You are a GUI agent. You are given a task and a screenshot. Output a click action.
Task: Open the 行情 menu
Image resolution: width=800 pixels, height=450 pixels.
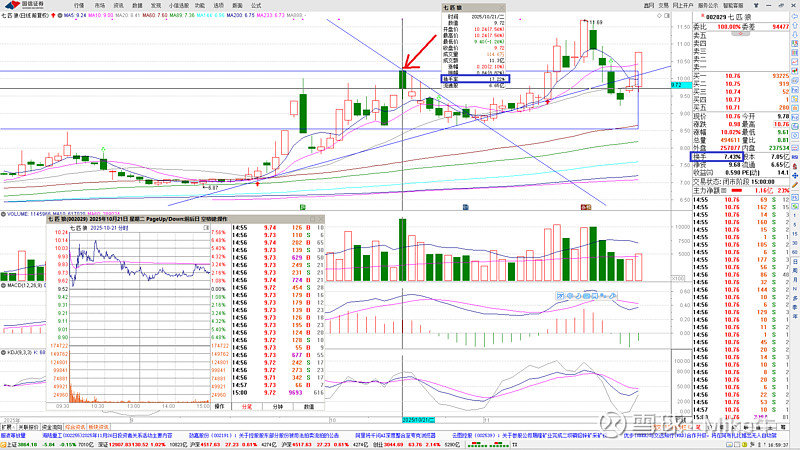coord(79,5)
